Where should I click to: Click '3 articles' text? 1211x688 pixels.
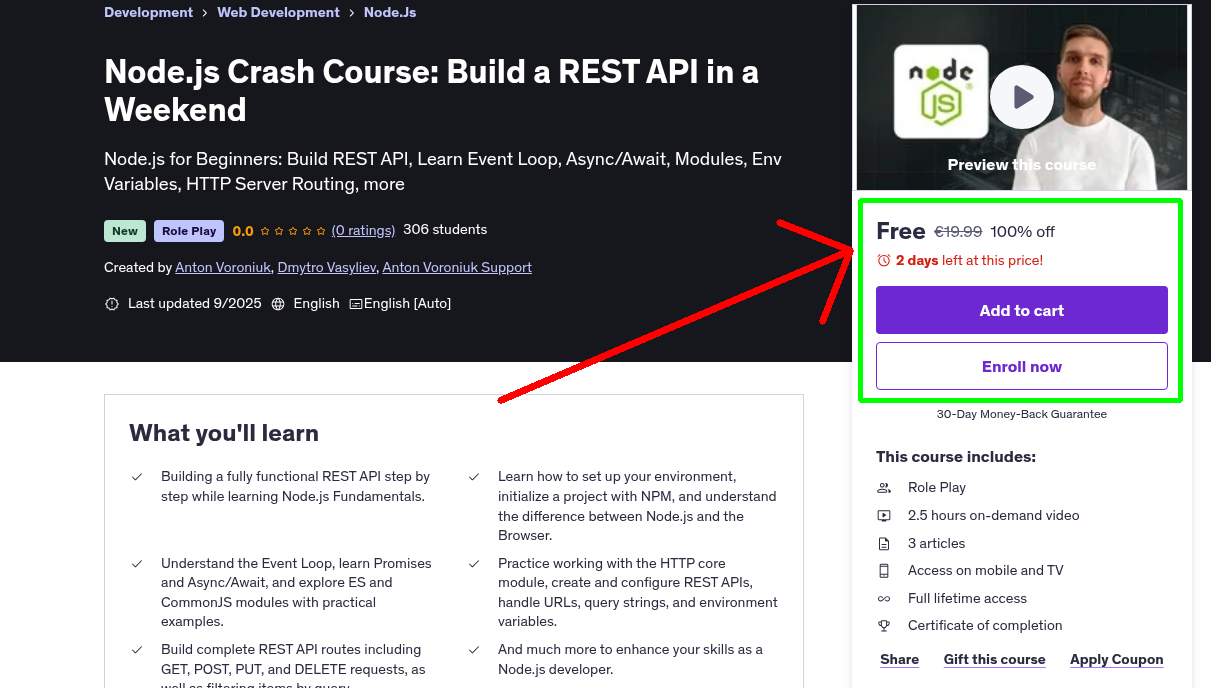[x=936, y=543]
